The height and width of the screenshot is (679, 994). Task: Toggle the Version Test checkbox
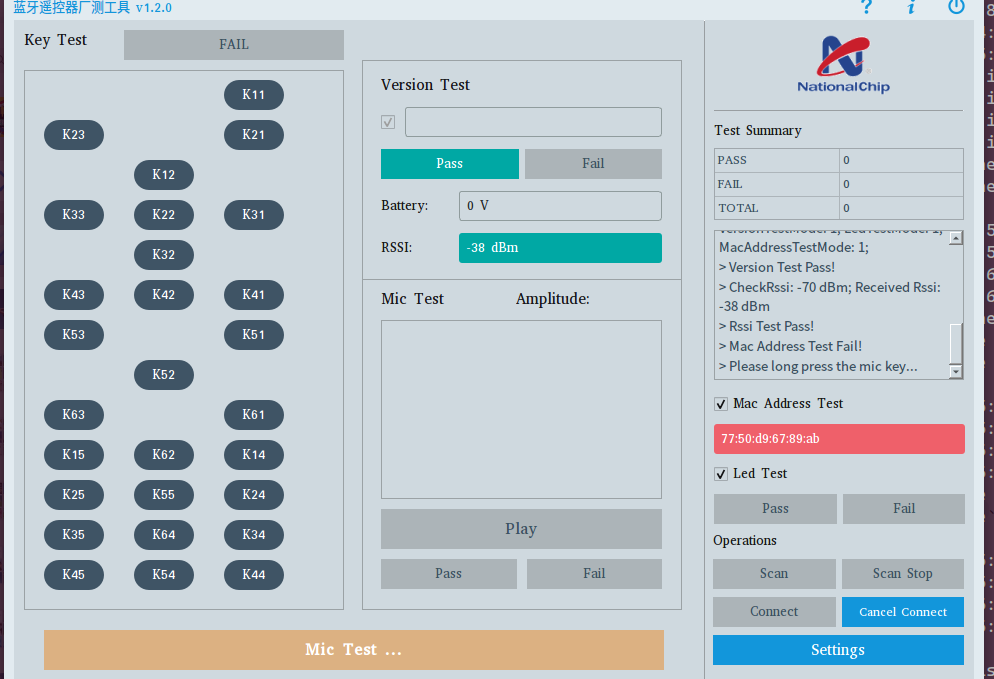click(388, 122)
